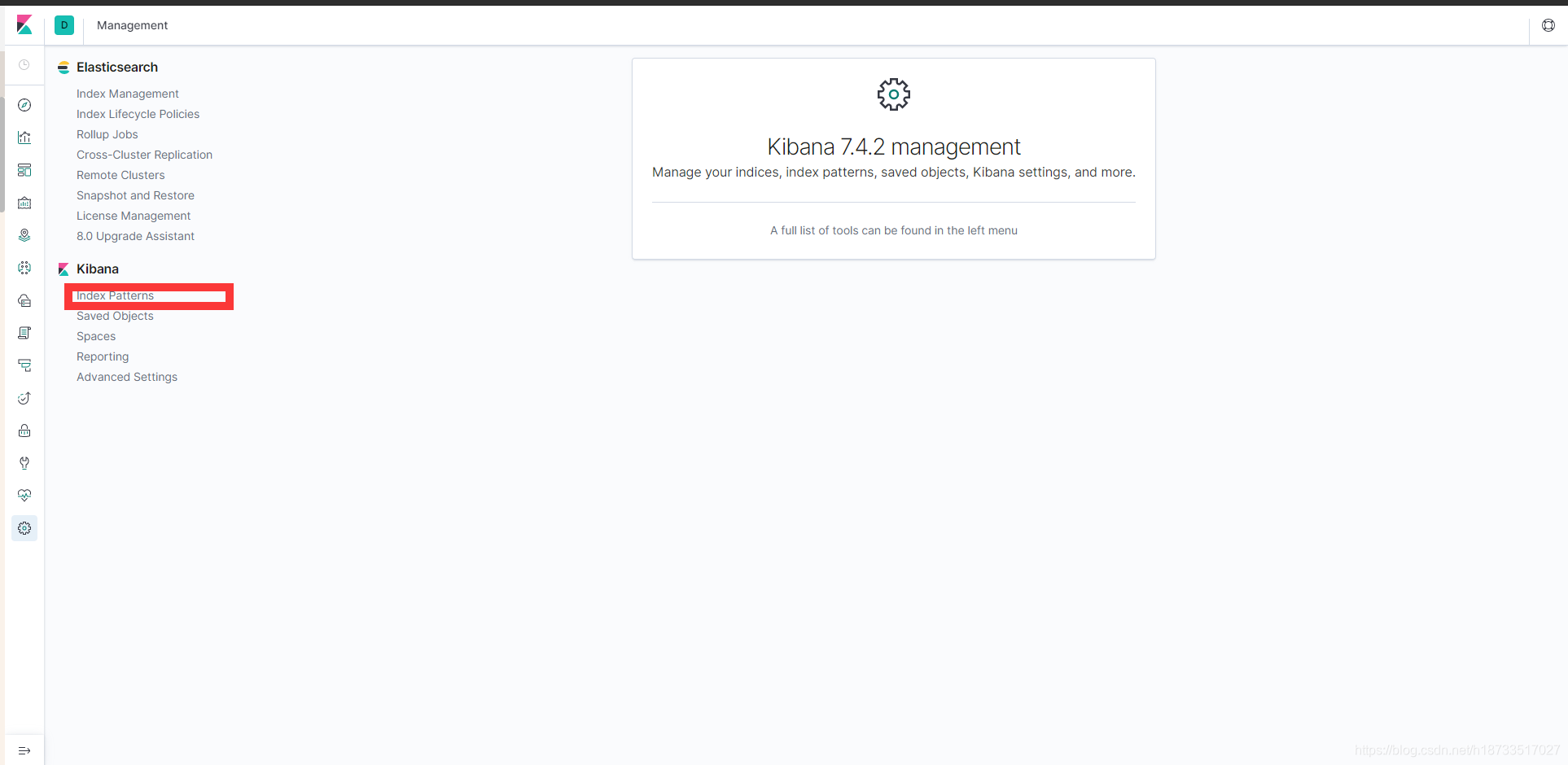Click the Management breadcrumb
The width and height of the screenshot is (1568, 765).
[x=132, y=25]
